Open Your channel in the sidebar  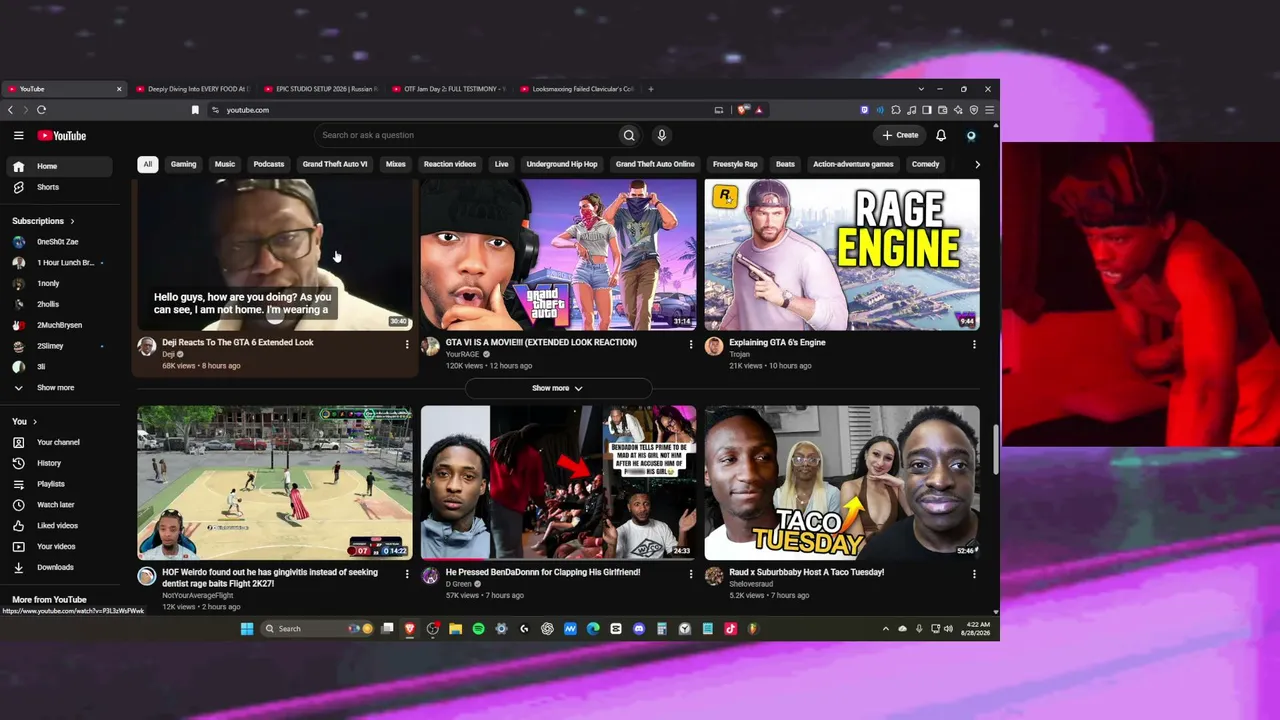coord(62,442)
